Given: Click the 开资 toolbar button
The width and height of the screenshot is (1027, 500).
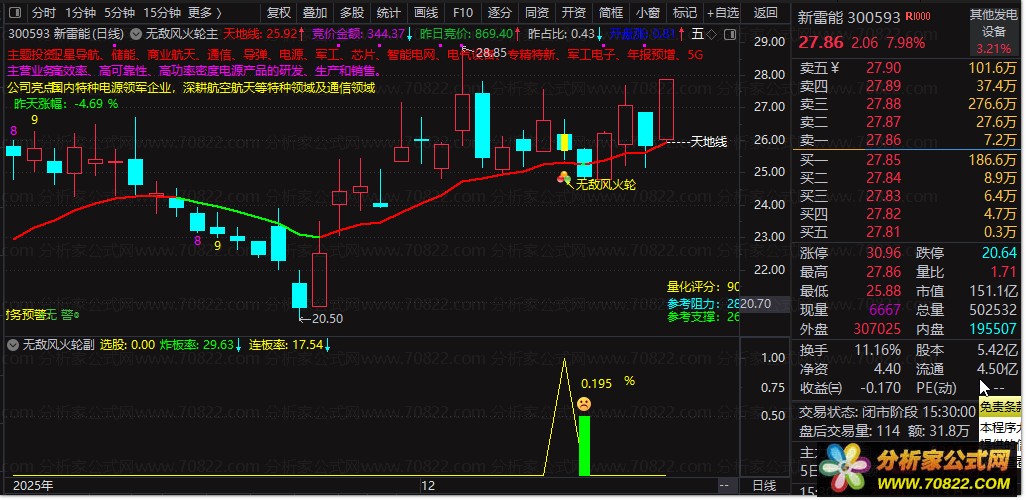Looking at the screenshot, I should pos(574,12).
